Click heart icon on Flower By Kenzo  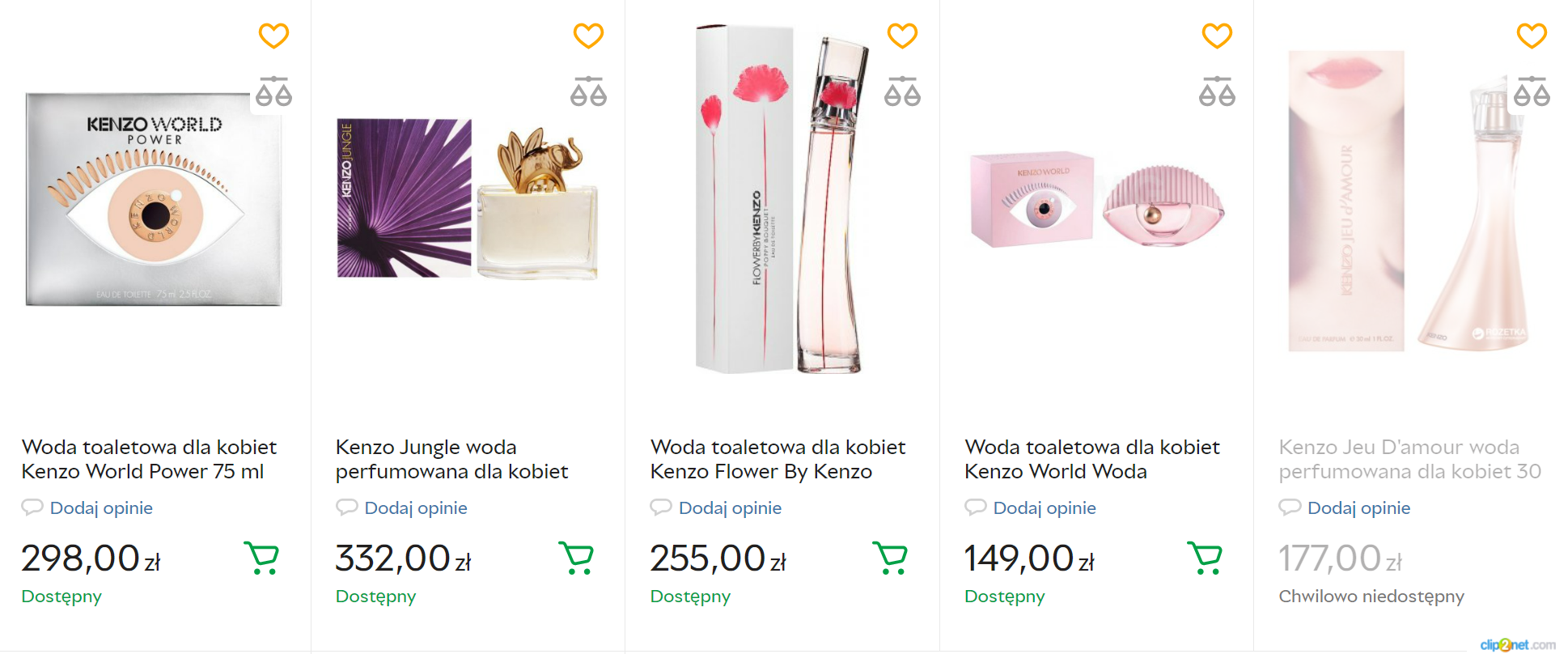click(902, 36)
